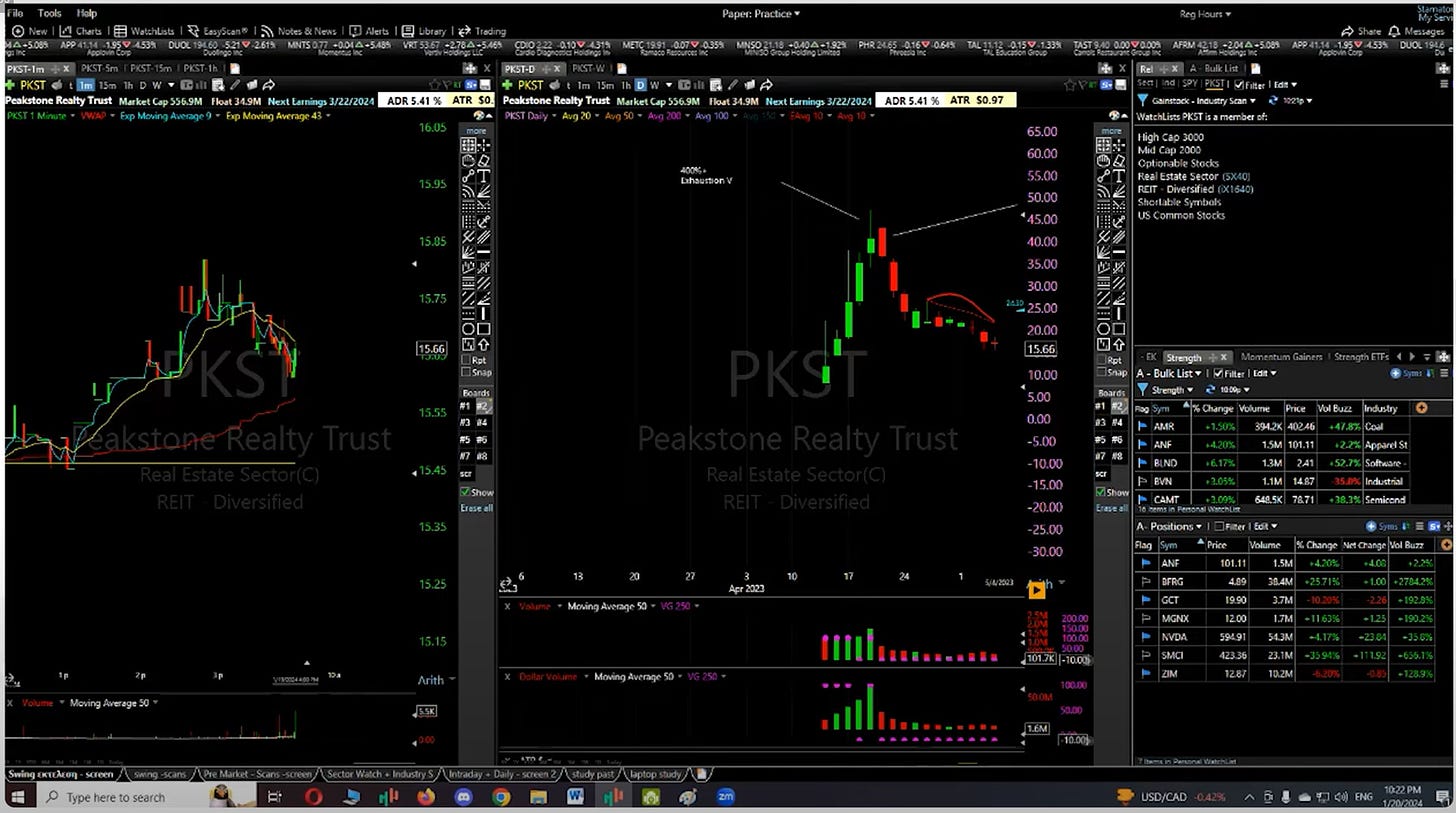
Task: Add column with plus icon in Positions table
Action: pos(1445,545)
